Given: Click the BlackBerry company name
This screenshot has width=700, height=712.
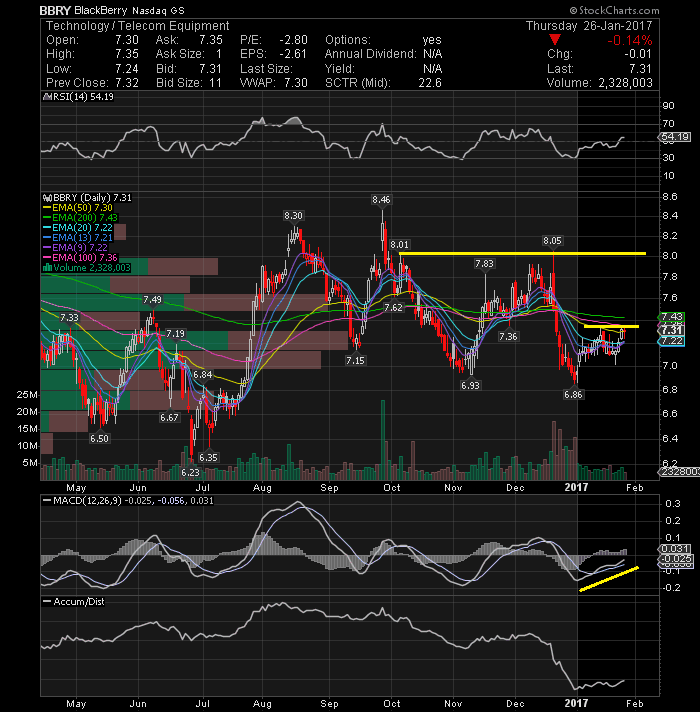Looking at the screenshot, I should click(x=102, y=10).
